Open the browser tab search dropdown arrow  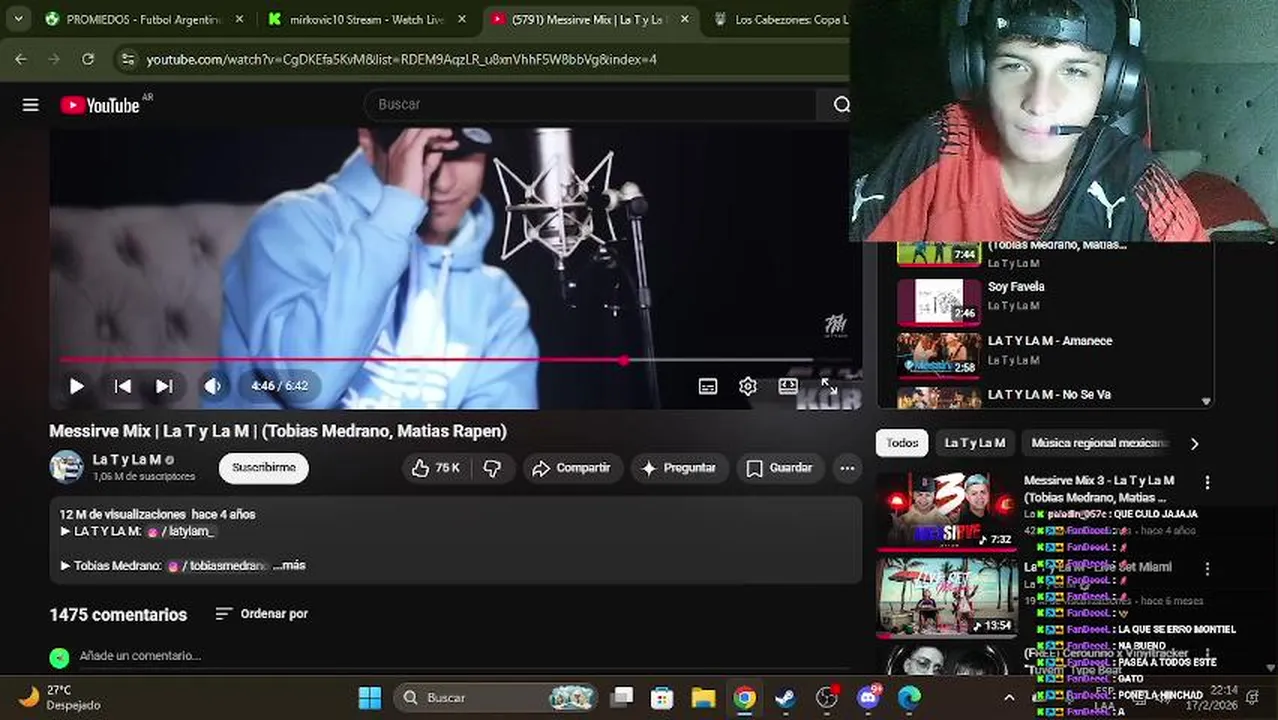[x=18, y=19]
